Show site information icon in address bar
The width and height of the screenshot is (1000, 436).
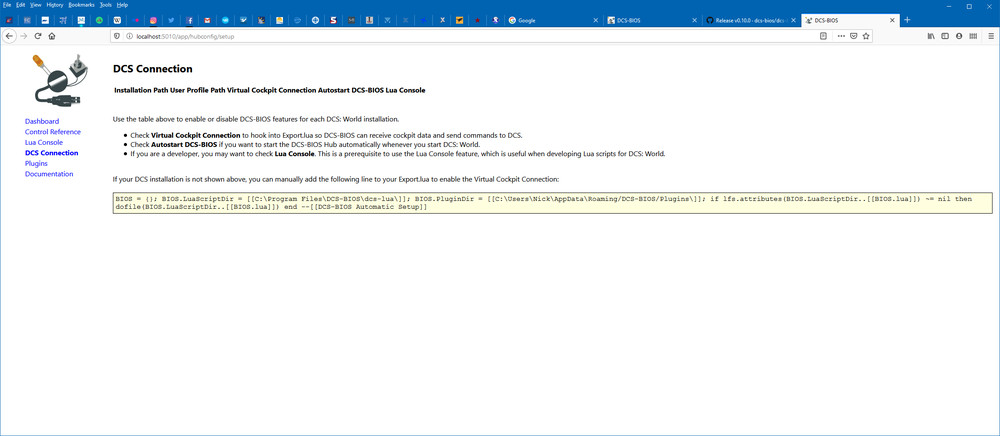128,36
